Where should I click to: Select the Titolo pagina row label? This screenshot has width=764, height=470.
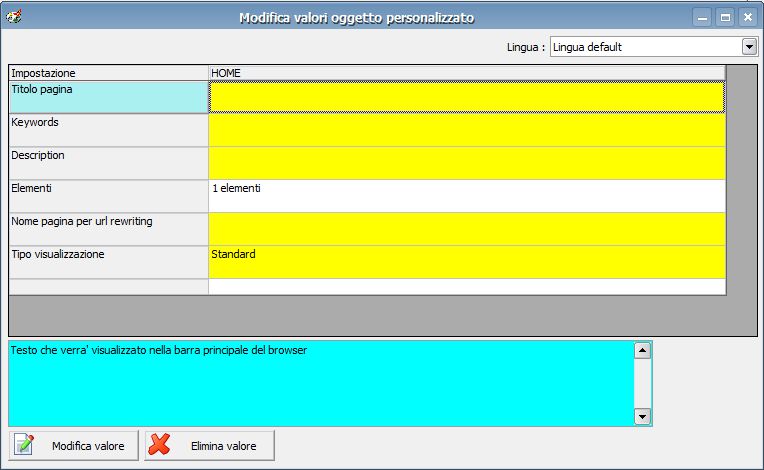[x=109, y=97]
